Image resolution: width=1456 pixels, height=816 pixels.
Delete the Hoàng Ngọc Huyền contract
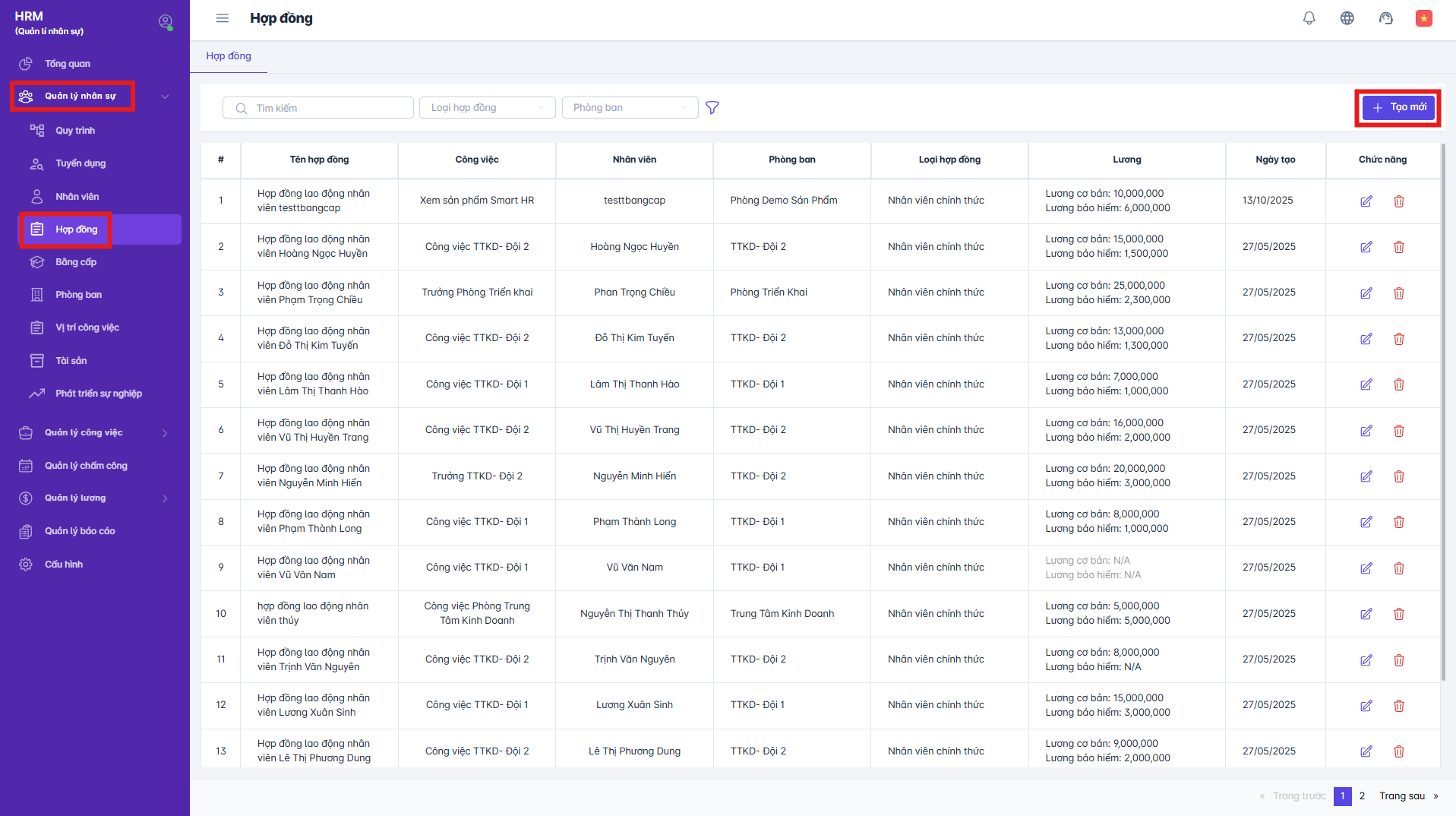(x=1398, y=247)
